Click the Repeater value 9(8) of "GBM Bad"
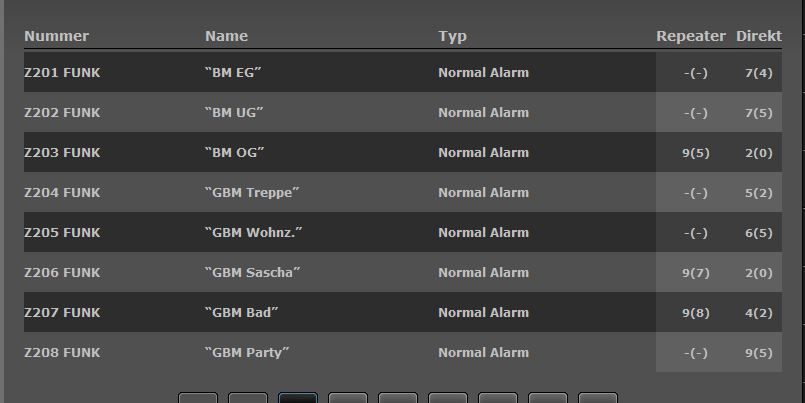The height and width of the screenshot is (403, 805). tap(696, 313)
